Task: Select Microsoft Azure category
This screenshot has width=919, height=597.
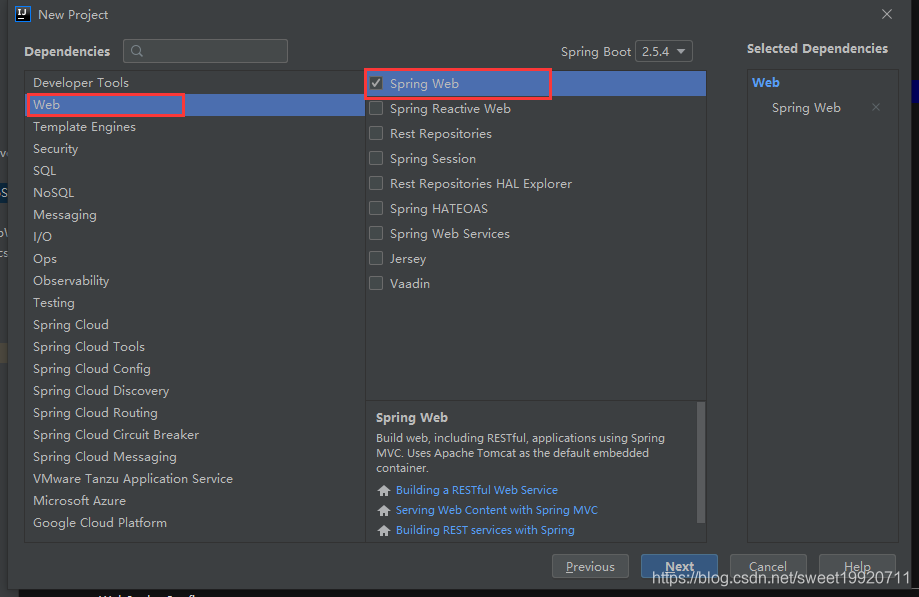Action: pos(195,501)
